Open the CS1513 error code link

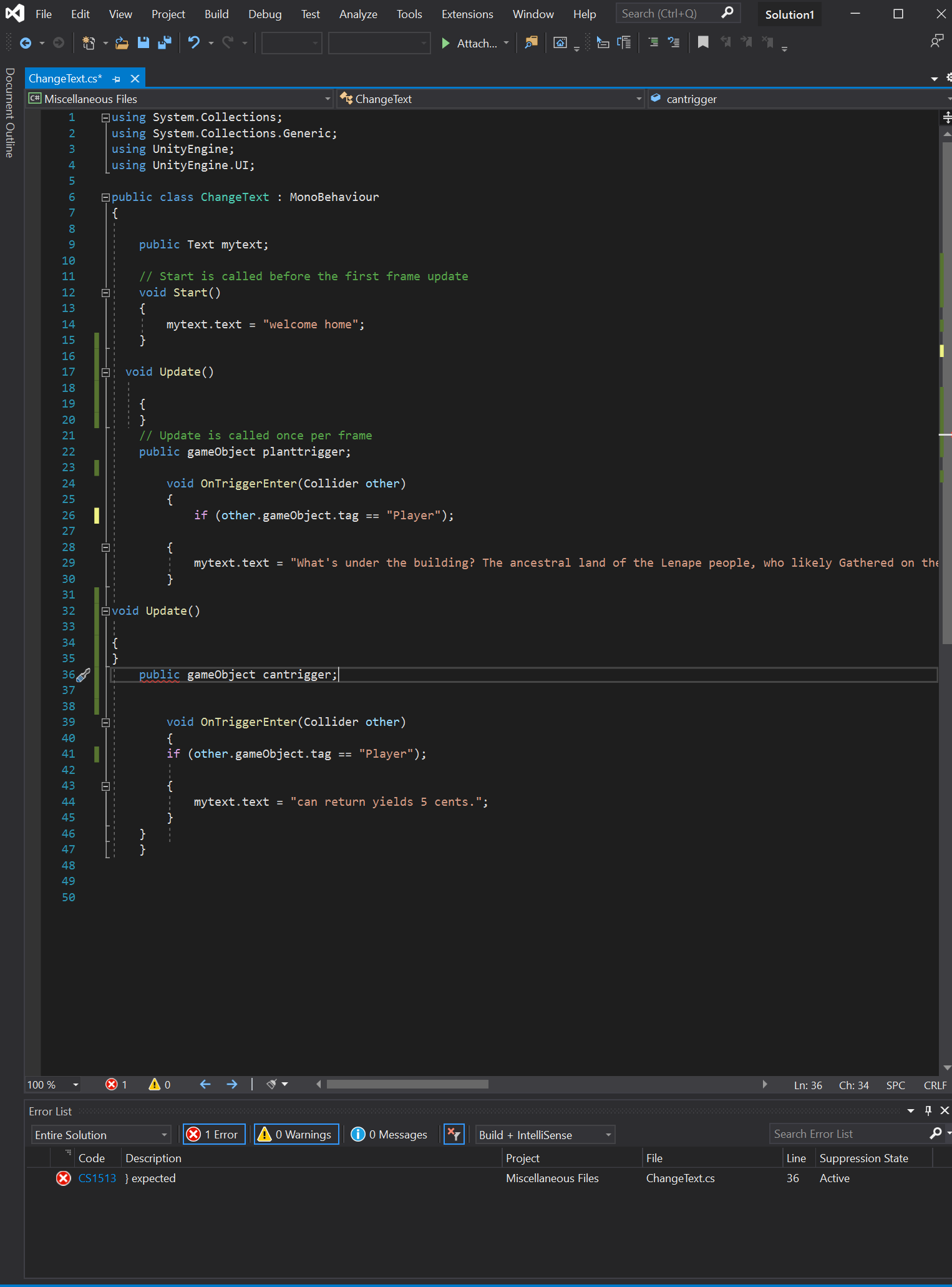click(x=97, y=1178)
